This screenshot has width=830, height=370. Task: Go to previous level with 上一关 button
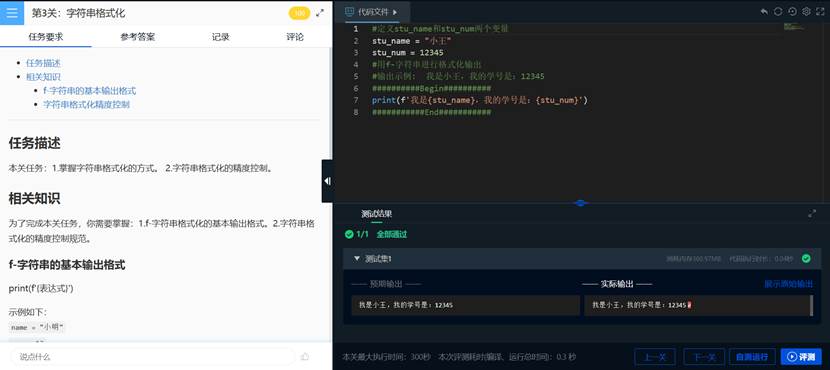pyautogui.click(x=655, y=357)
